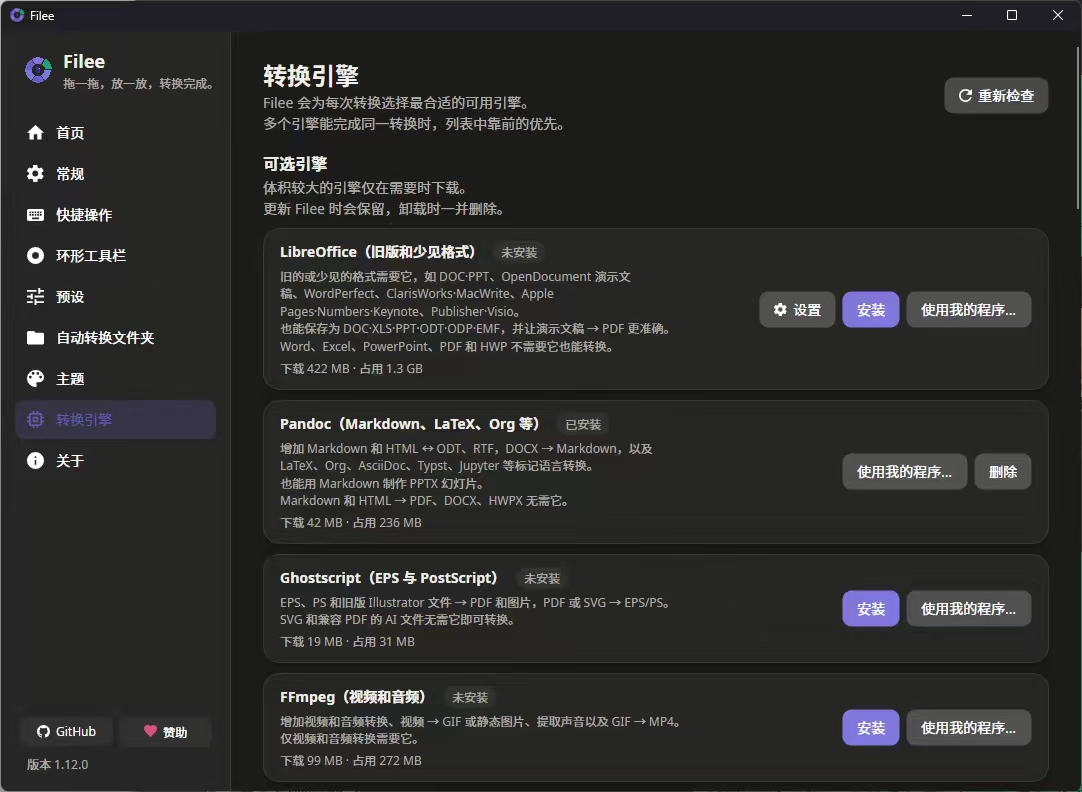This screenshot has height=792, width=1082.
Task: Open 快捷操作 section
Action: click(x=116, y=215)
